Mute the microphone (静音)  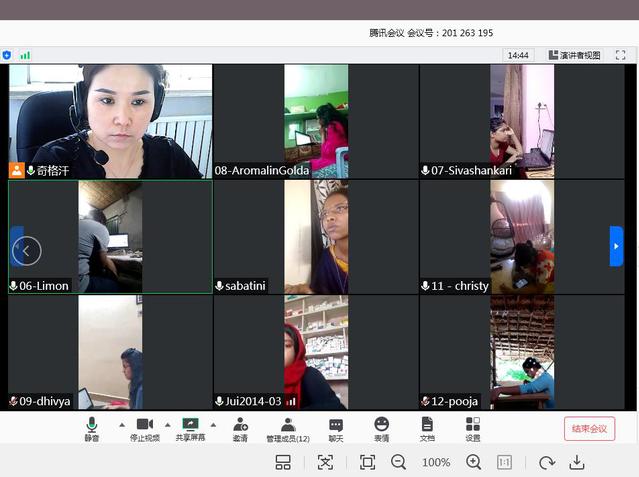pyautogui.click(x=92, y=428)
